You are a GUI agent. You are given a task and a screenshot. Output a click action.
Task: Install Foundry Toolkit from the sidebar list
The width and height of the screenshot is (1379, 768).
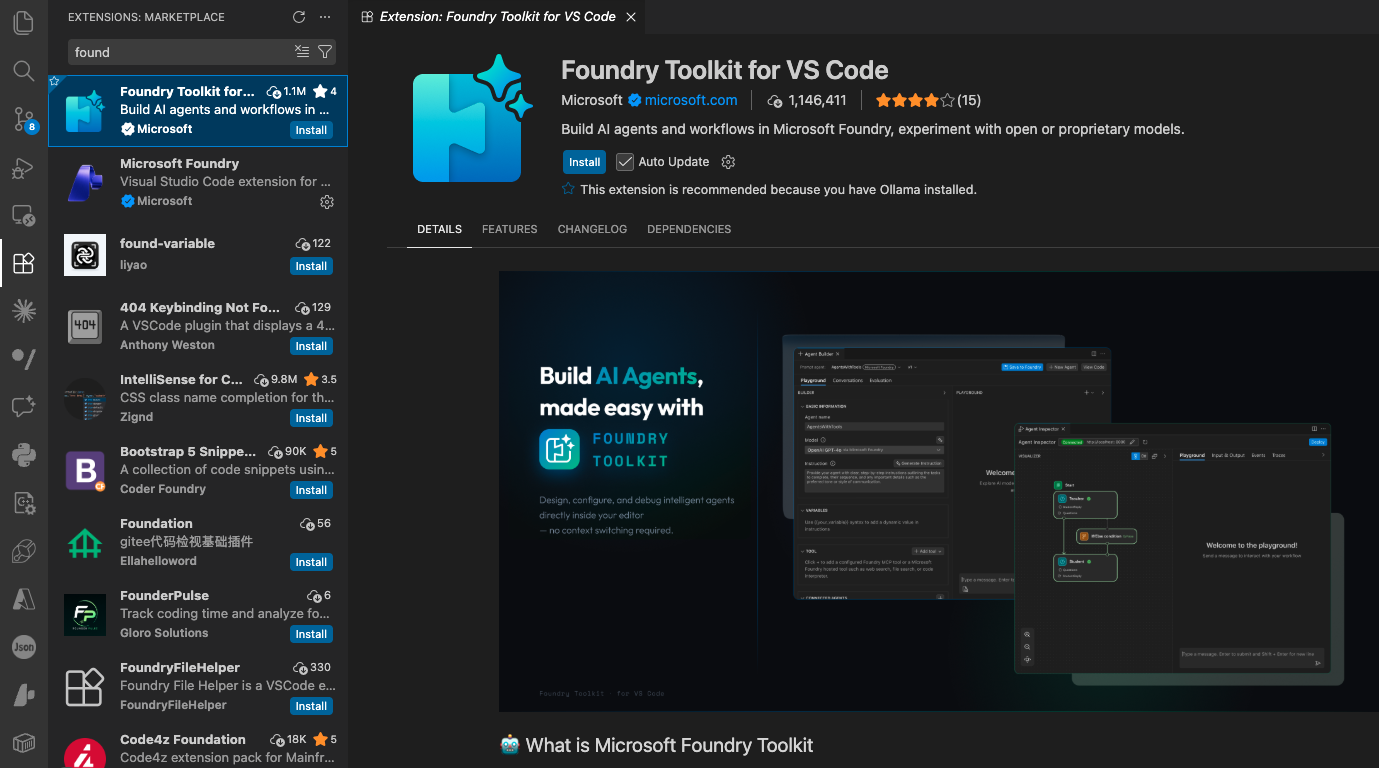(x=311, y=130)
